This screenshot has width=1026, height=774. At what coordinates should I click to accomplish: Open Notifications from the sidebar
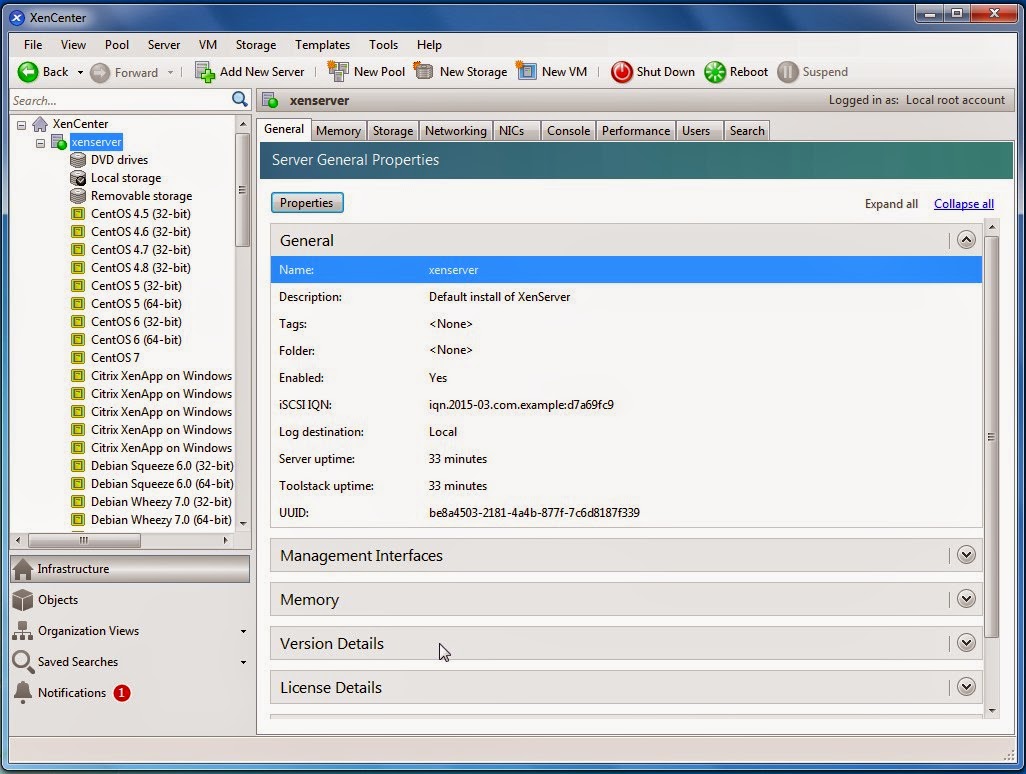(x=70, y=692)
